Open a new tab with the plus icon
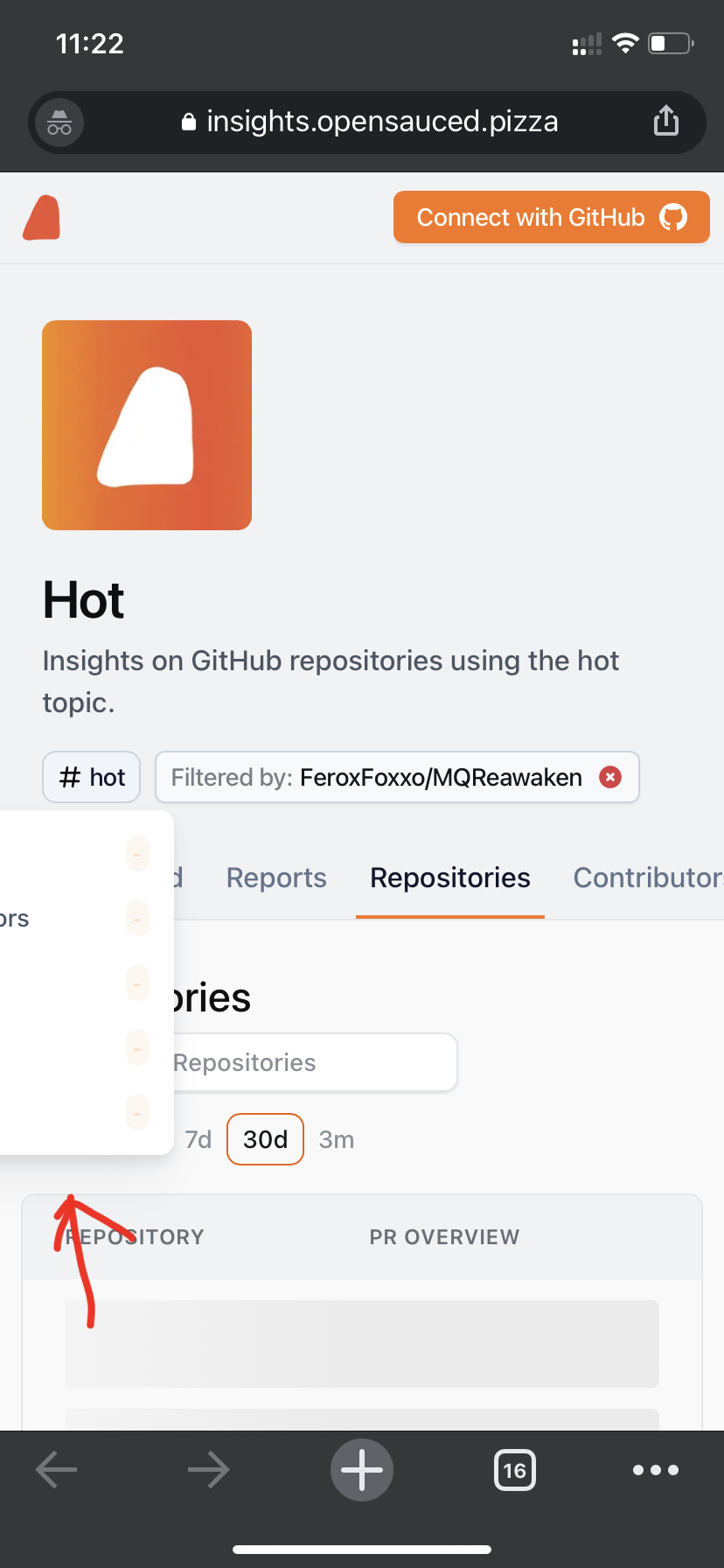 [x=361, y=1470]
